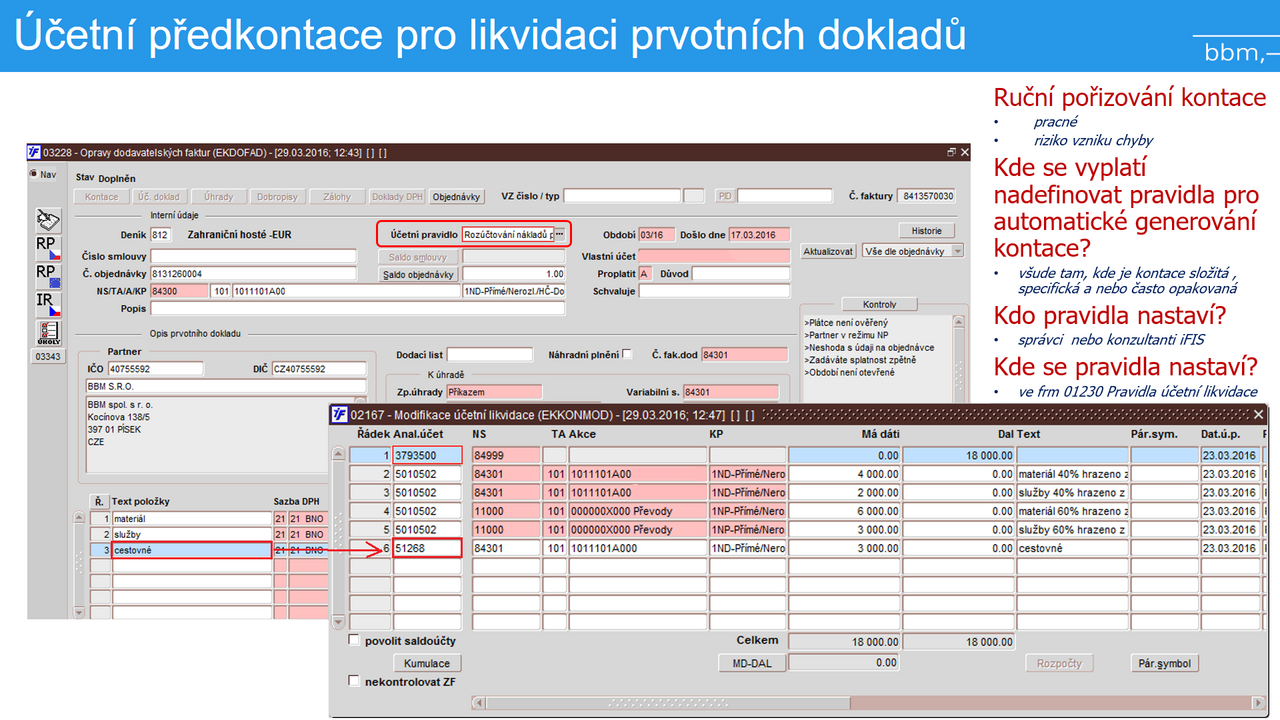The image size is (1280, 720).
Task: Click the Číslo smlouvy input field
Action: click(253, 257)
